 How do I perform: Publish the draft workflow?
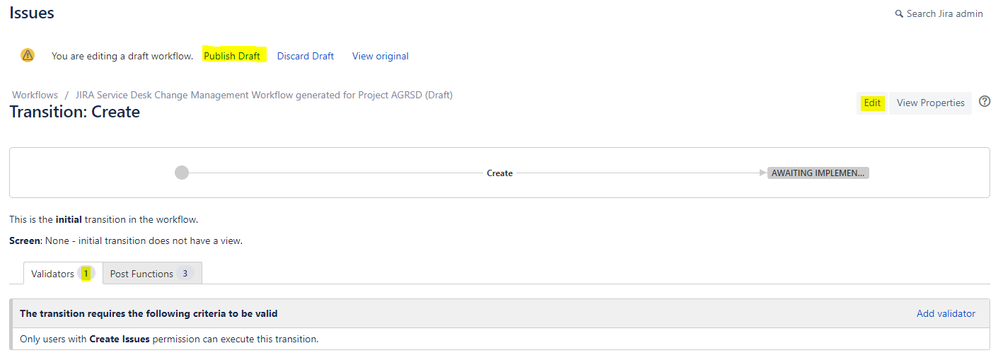coord(232,56)
